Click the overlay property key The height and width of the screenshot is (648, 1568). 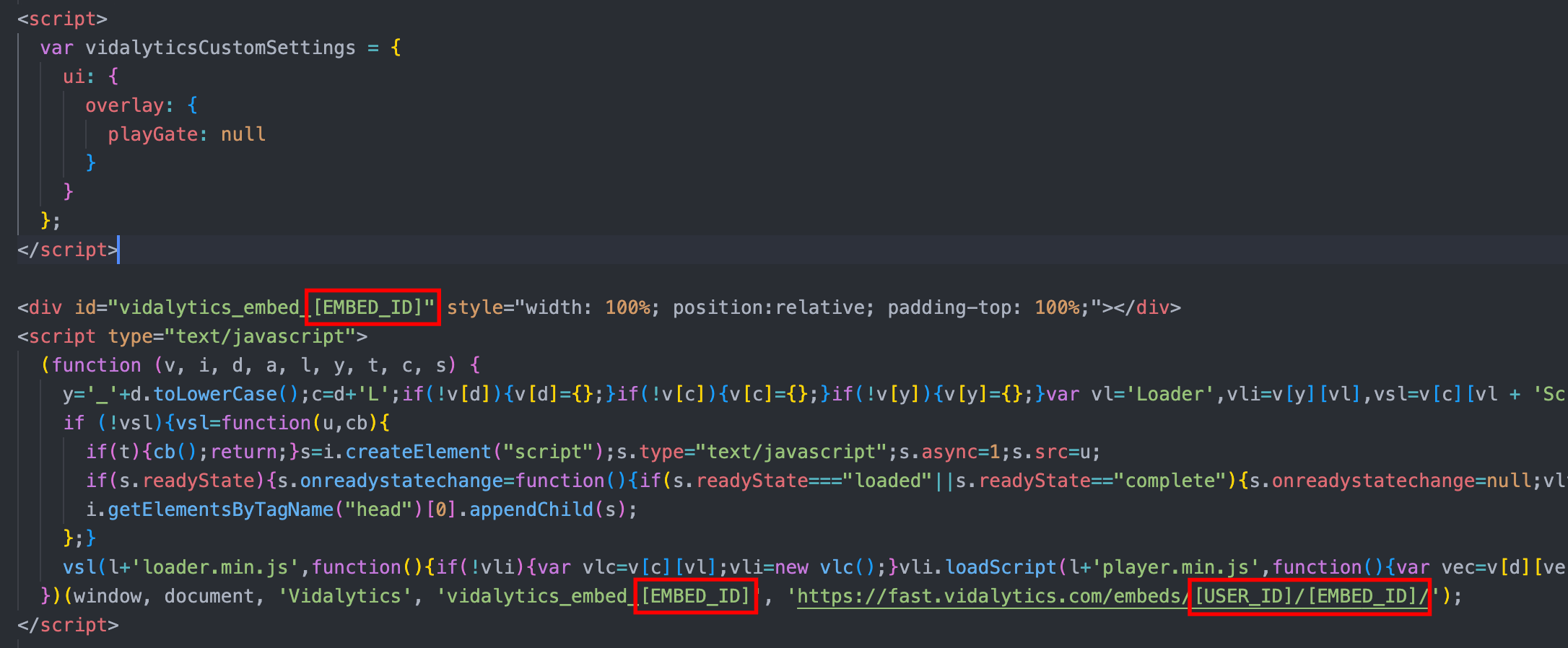124,105
